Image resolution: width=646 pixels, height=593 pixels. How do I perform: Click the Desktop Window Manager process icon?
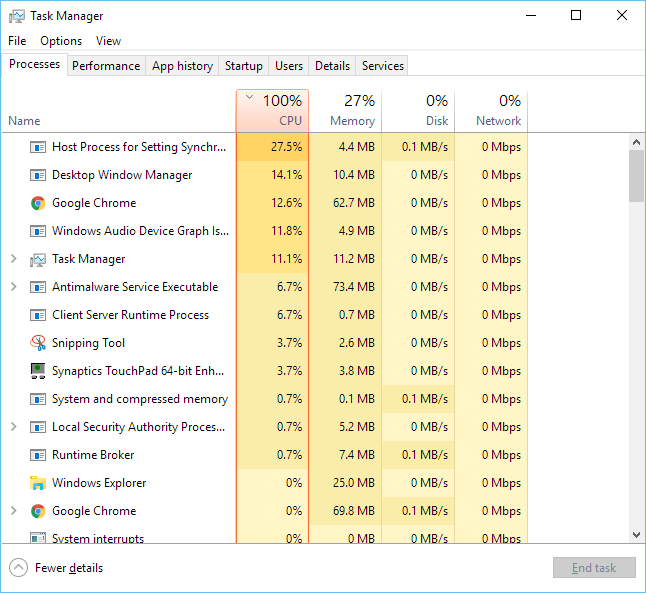[38, 175]
